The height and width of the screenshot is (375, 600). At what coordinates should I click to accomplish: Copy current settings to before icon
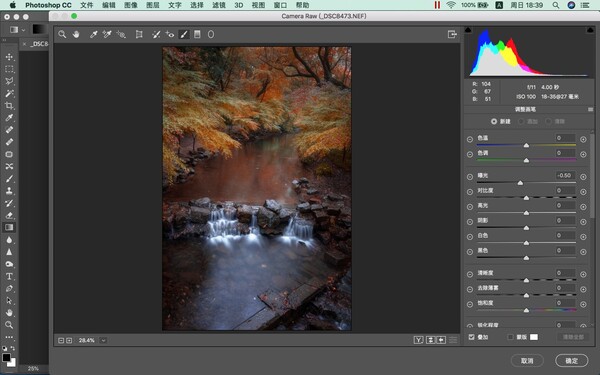click(x=441, y=340)
